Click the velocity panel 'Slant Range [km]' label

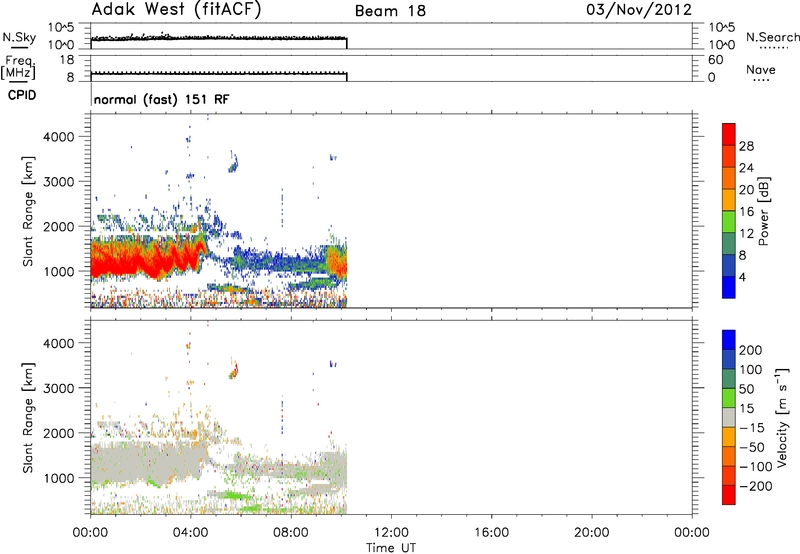coord(28,418)
